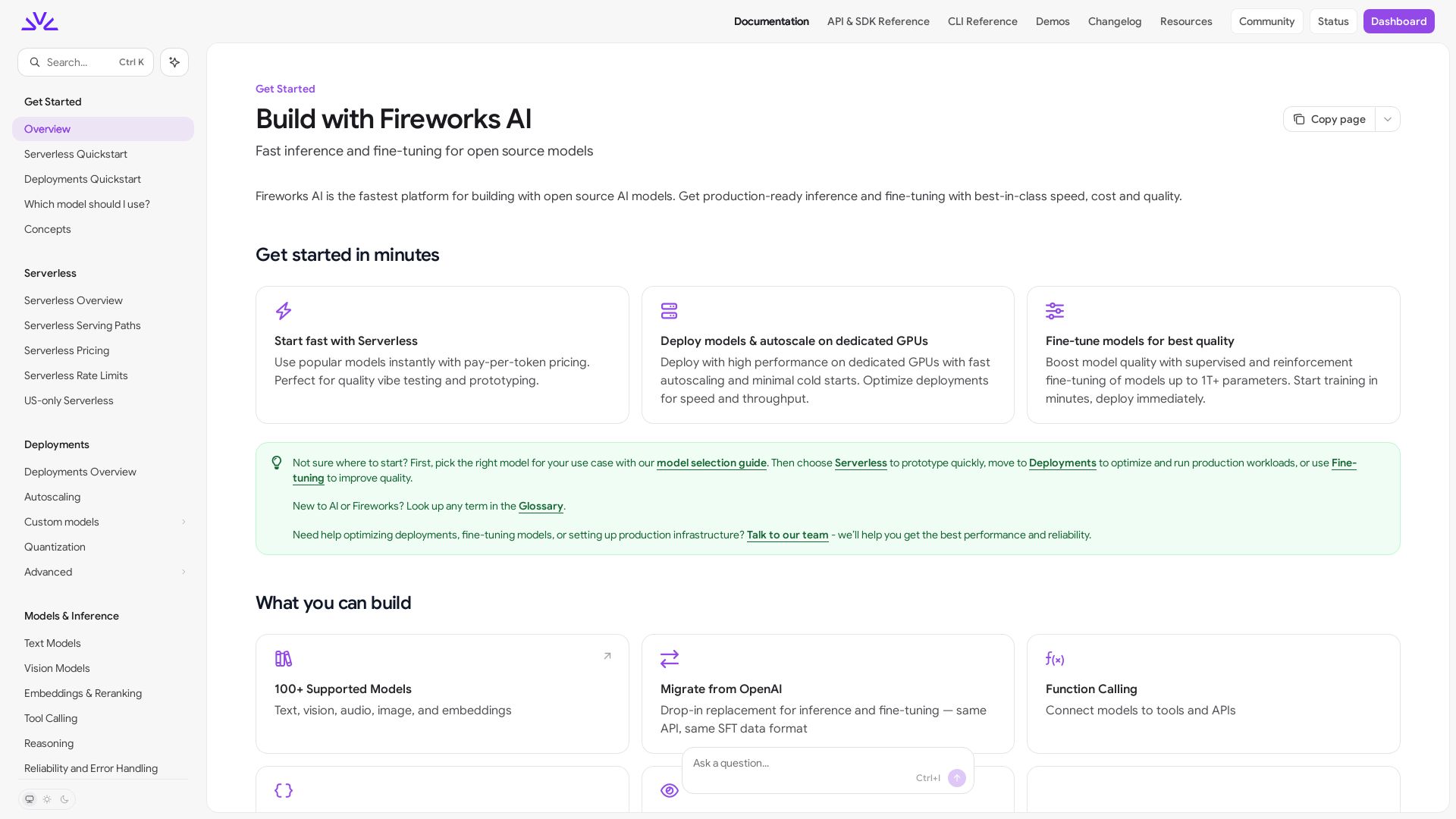Follow the Fine-tuning link in the tip

coord(1344,463)
